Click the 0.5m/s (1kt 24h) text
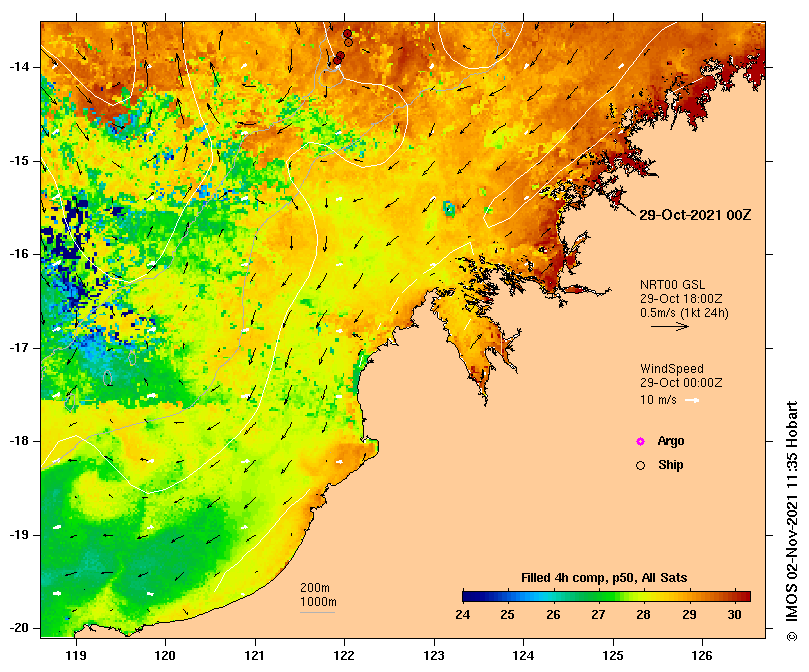Viewport: 809px width, 672px height. (684, 313)
